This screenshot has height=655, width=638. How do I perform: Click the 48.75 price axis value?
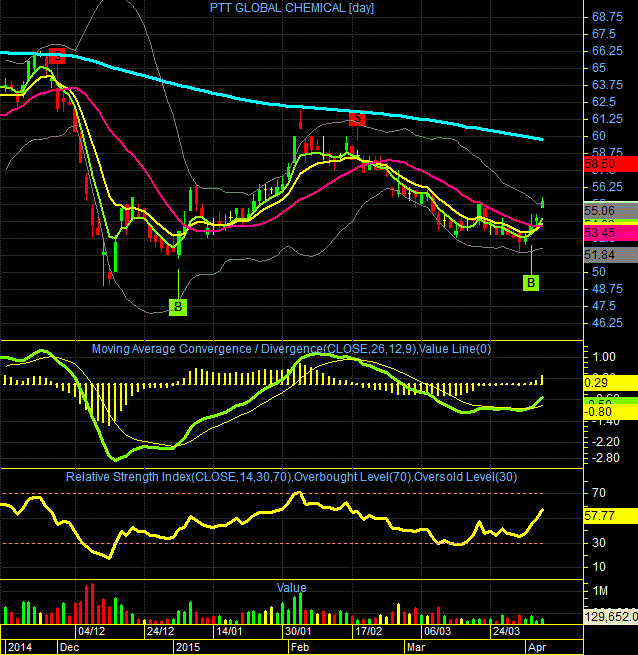tap(607, 289)
